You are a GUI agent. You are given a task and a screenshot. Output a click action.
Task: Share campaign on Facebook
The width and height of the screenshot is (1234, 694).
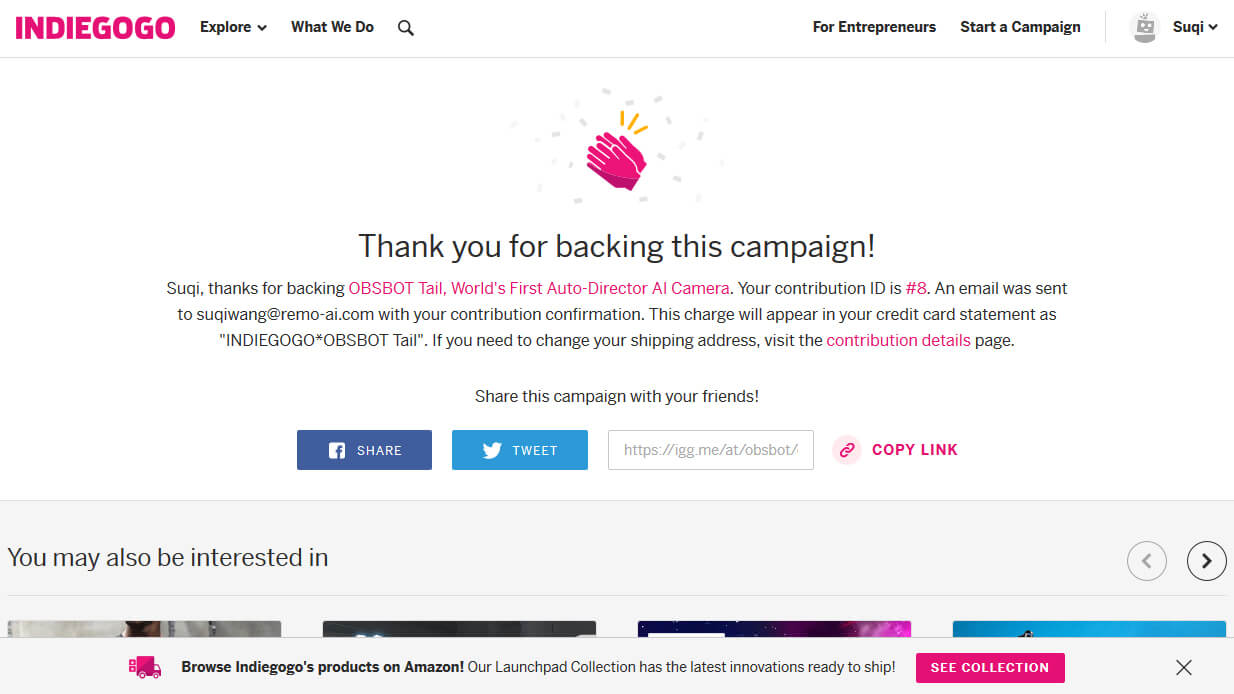tap(364, 450)
